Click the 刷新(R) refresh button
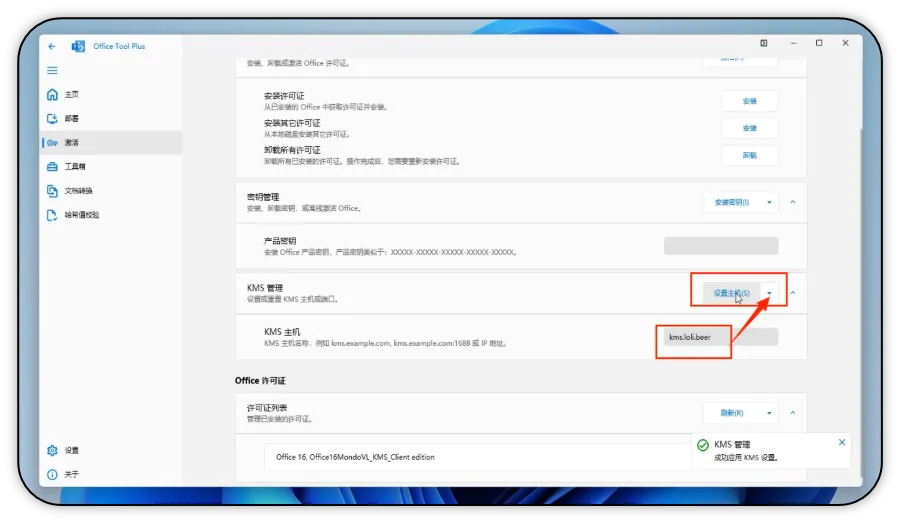This screenshot has height=523, width=900. (x=732, y=413)
